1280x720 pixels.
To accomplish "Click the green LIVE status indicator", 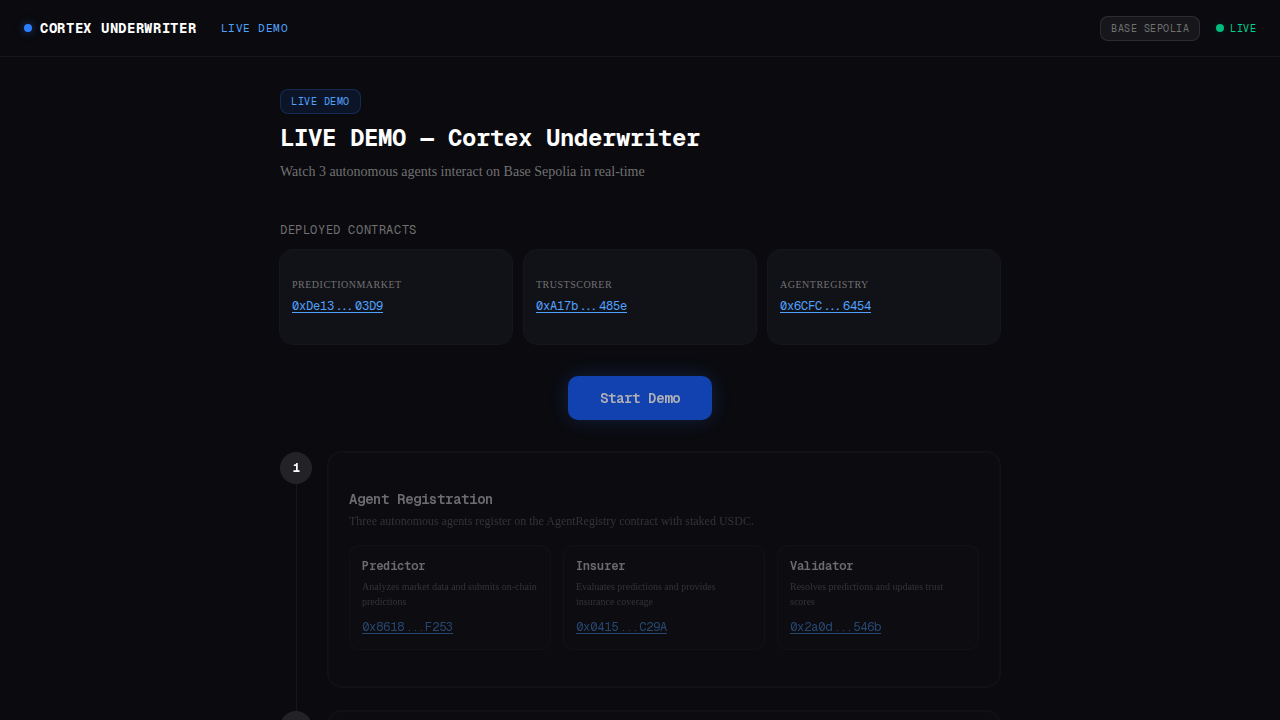I will (1236, 28).
